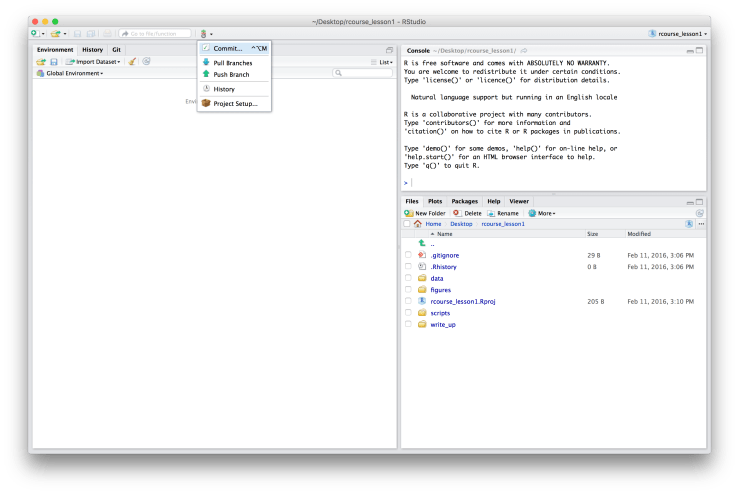Image resolution: width=739 pixels, height=494 pixels.
Task: Check the box next to the write_up folder
Action: (x=408, y=324)
